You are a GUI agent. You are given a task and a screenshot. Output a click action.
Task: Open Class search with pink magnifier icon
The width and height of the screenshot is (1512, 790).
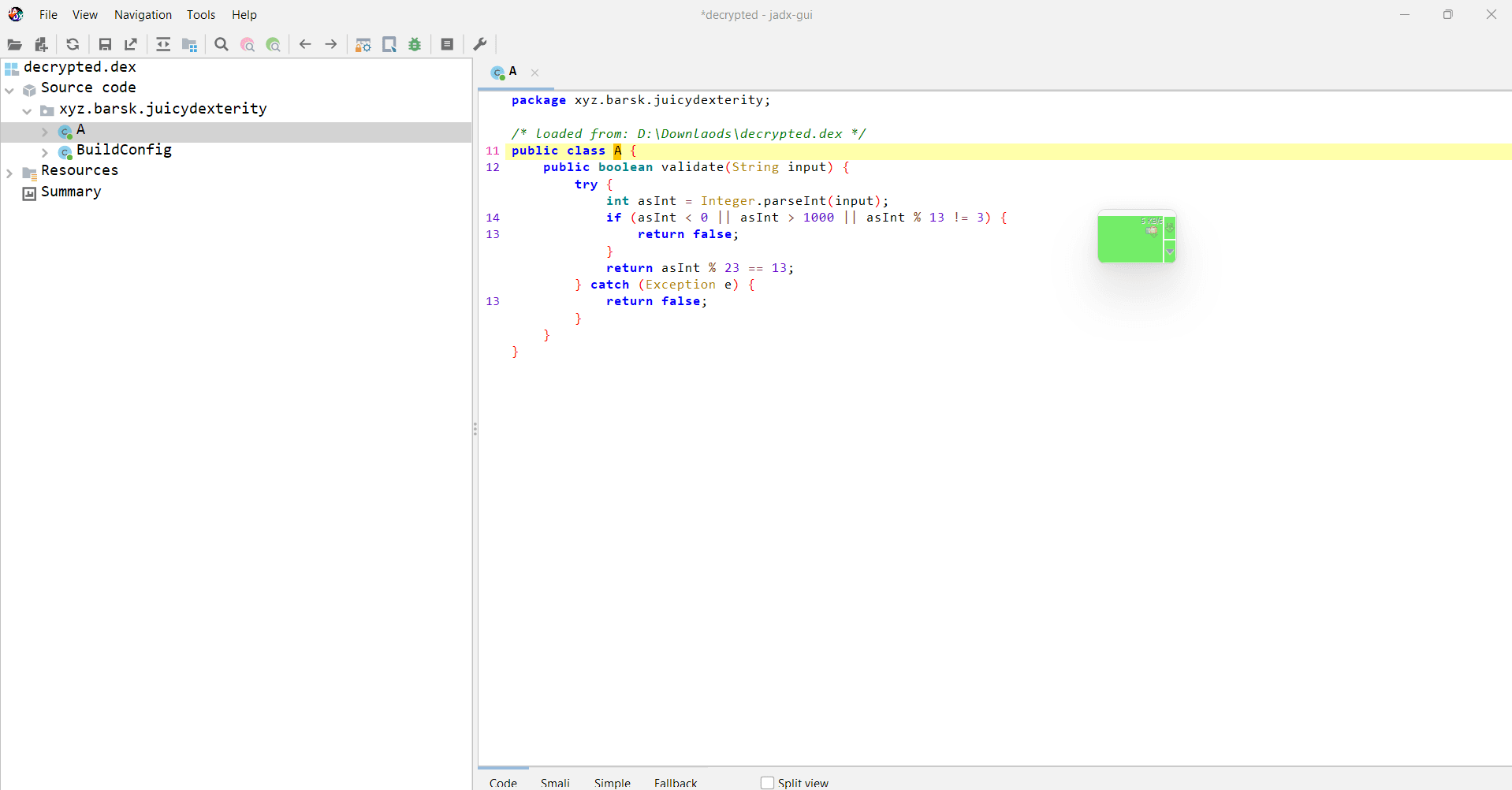[248, 45]
